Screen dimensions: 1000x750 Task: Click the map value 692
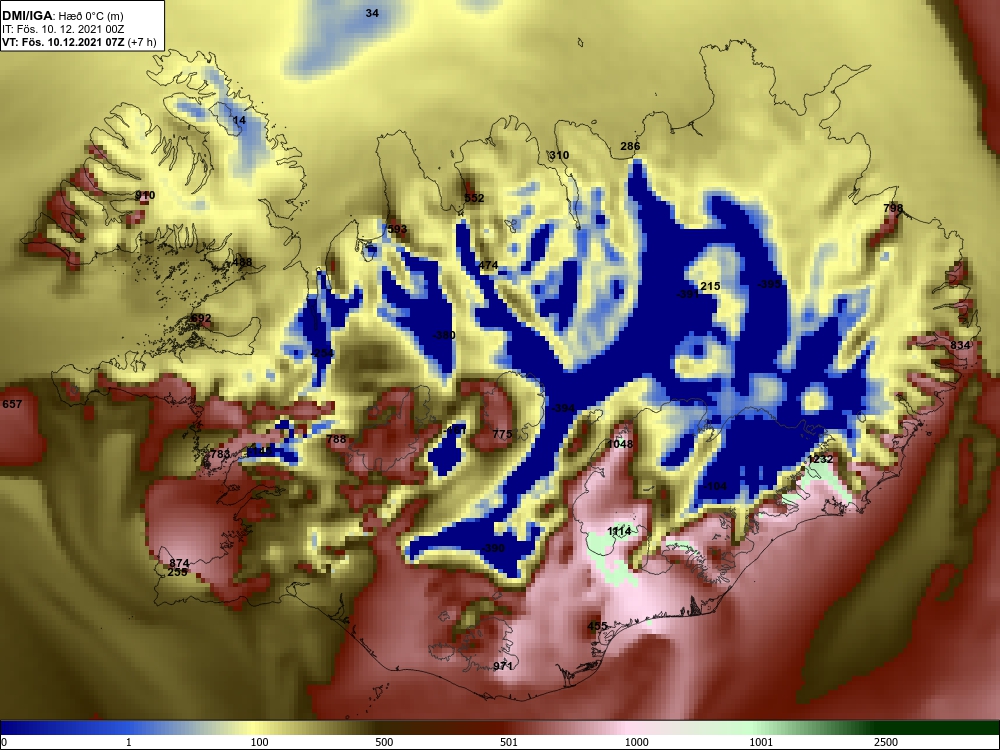click(201, 318)
